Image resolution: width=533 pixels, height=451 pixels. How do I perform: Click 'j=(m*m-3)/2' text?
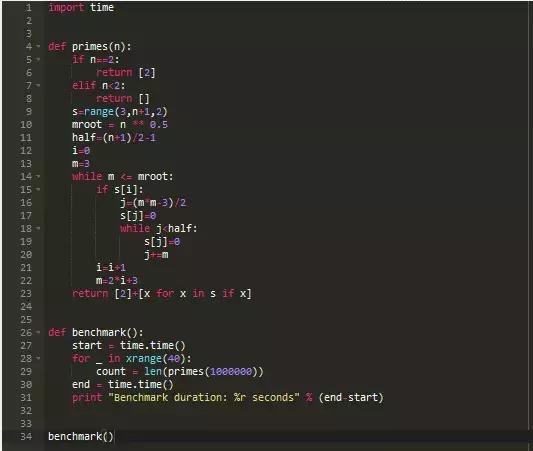coord(153,203)
